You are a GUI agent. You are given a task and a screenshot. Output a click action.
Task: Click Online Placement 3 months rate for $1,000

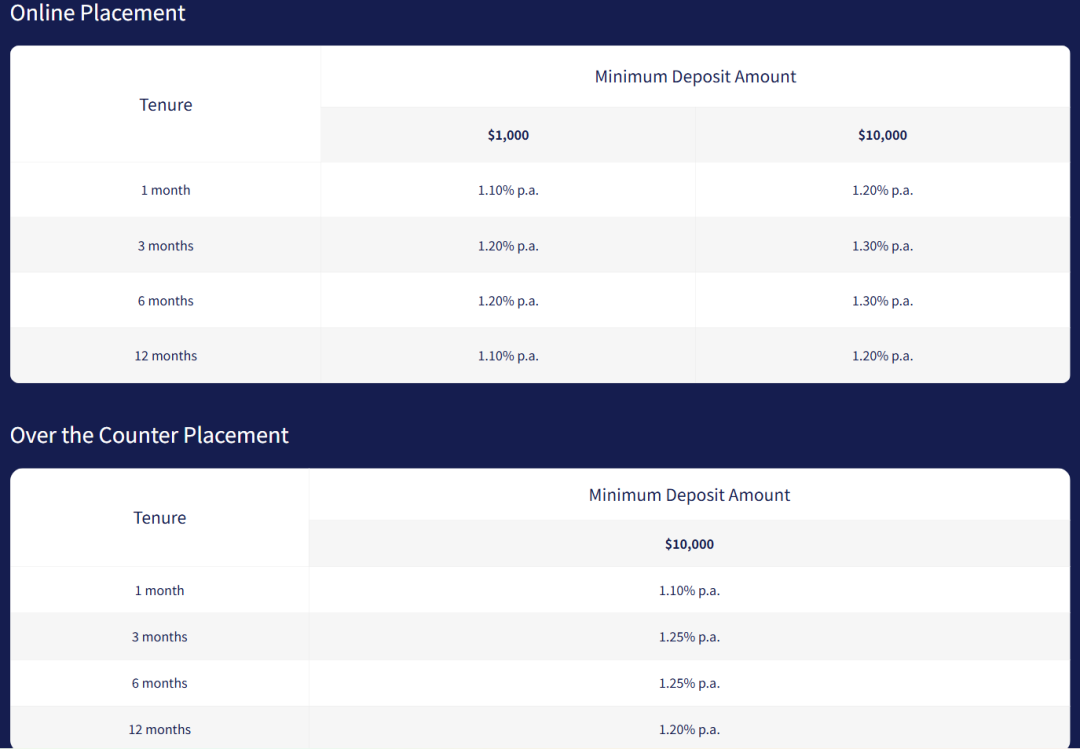[x=508, y=246]
